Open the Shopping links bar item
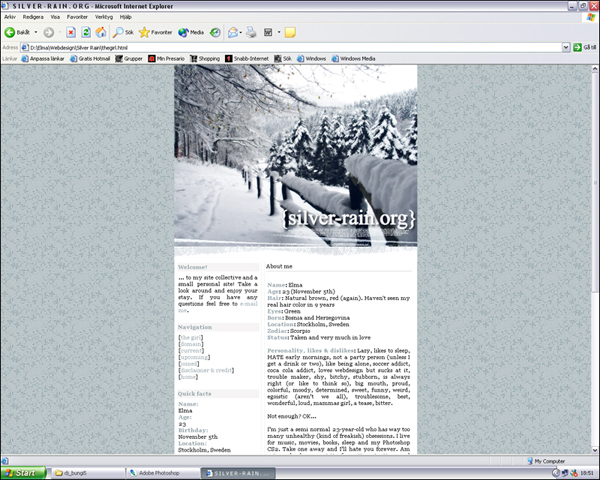The image size is (600, 480). [x=205, y=59]
